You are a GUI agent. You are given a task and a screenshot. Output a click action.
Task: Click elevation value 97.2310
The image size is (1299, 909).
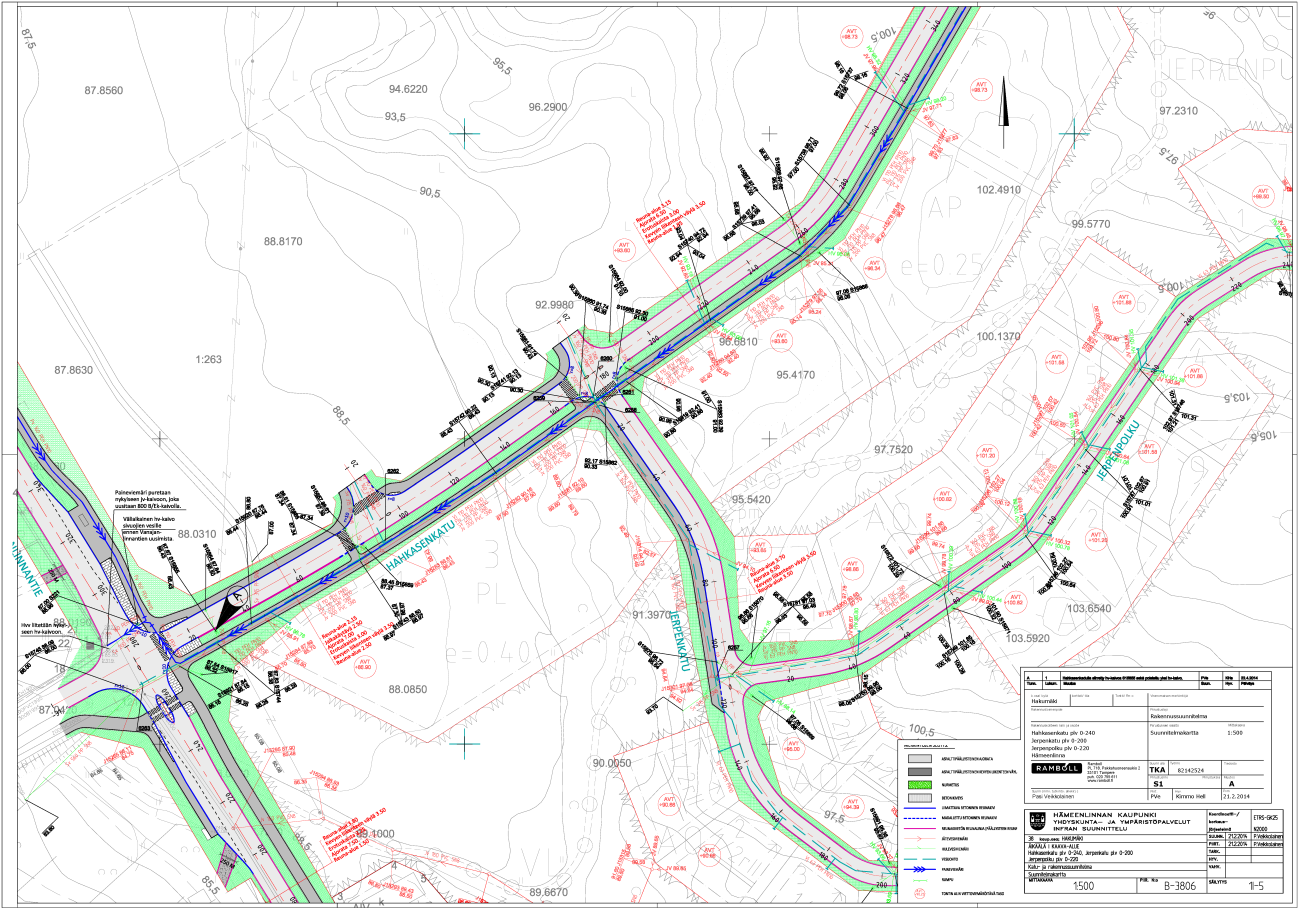click(1177, 110)
